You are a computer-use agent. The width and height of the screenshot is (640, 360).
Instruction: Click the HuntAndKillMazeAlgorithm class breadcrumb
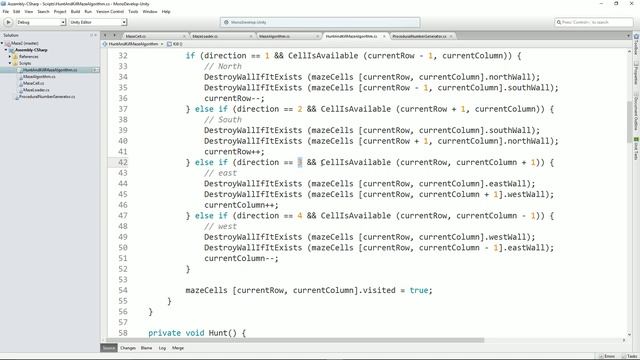133,44
